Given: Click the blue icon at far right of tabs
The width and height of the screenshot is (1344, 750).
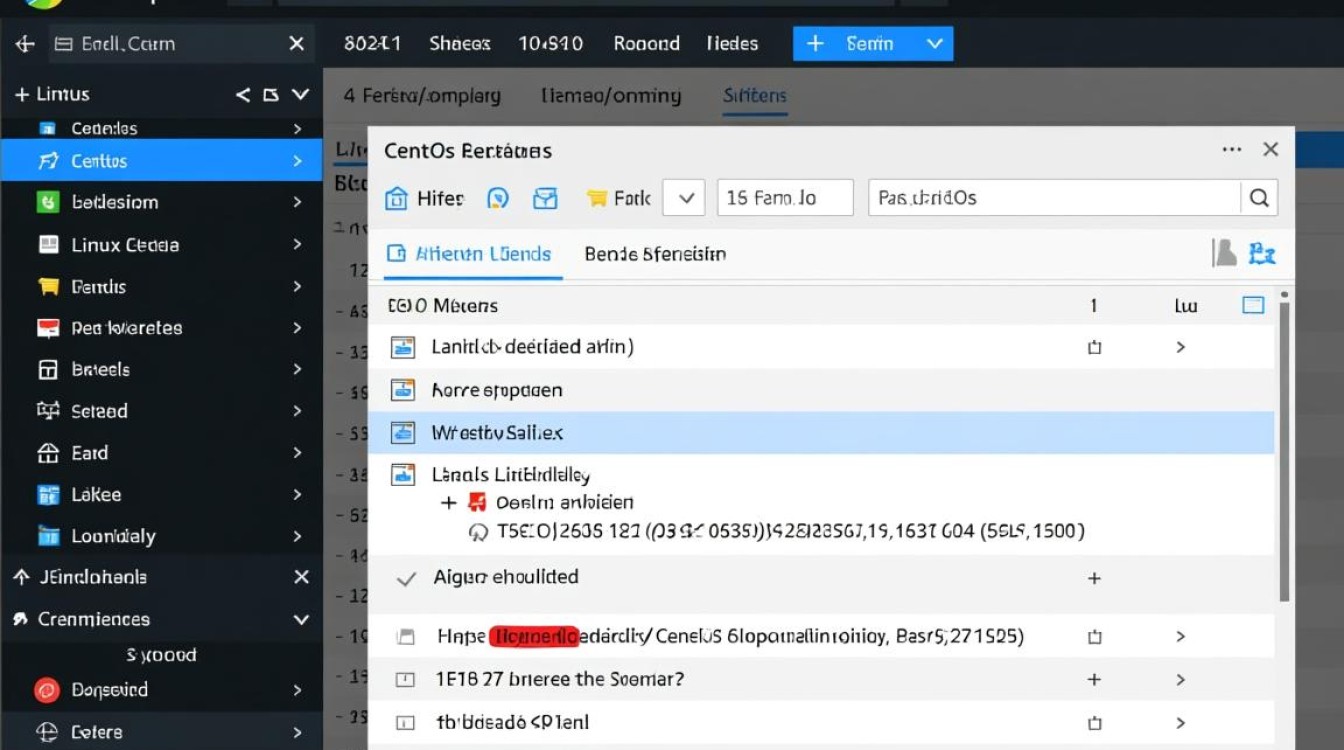Looking at the screenshot, I should click(x=1263, y=254).
